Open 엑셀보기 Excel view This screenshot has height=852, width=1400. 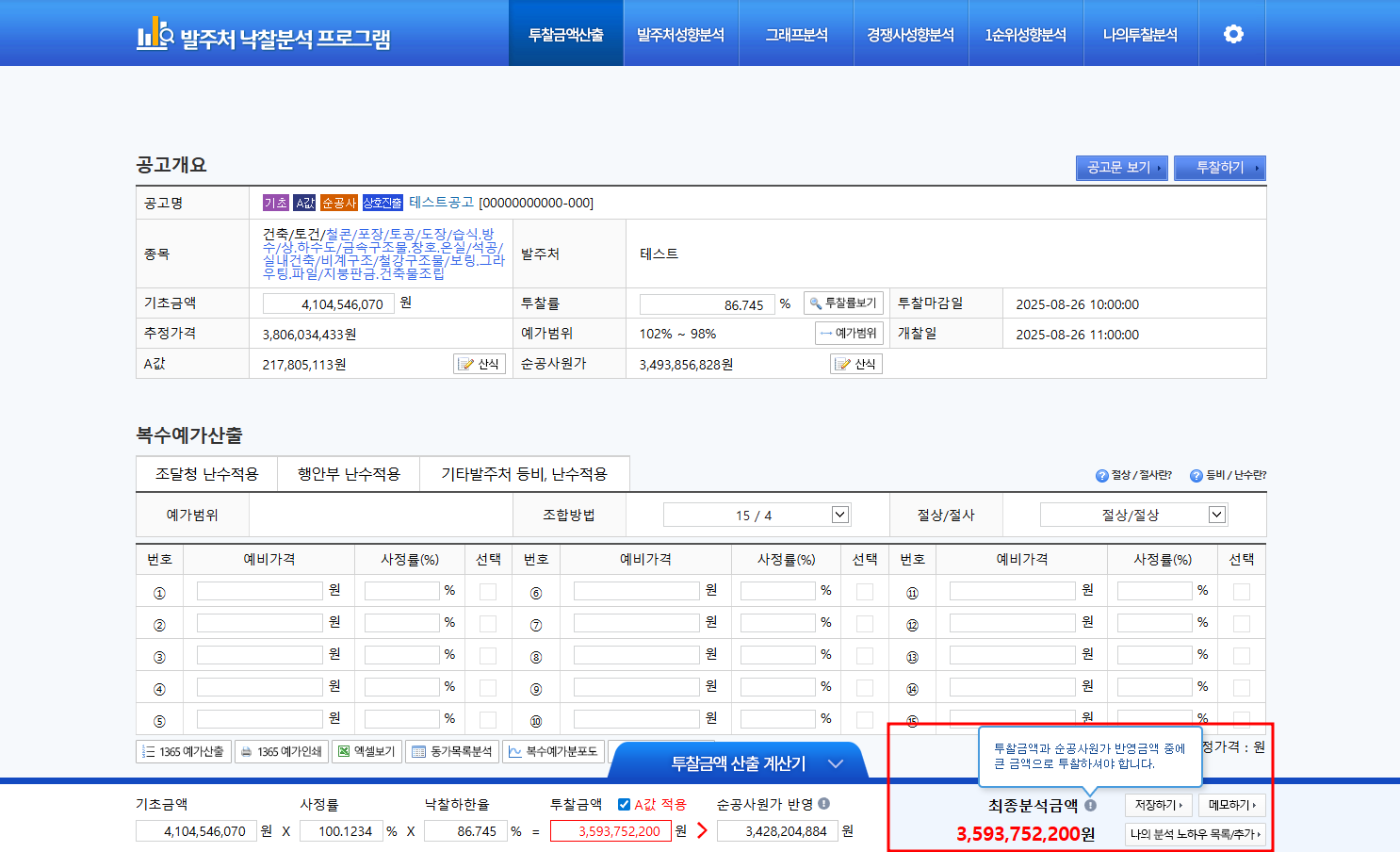[x=367, y=751]
